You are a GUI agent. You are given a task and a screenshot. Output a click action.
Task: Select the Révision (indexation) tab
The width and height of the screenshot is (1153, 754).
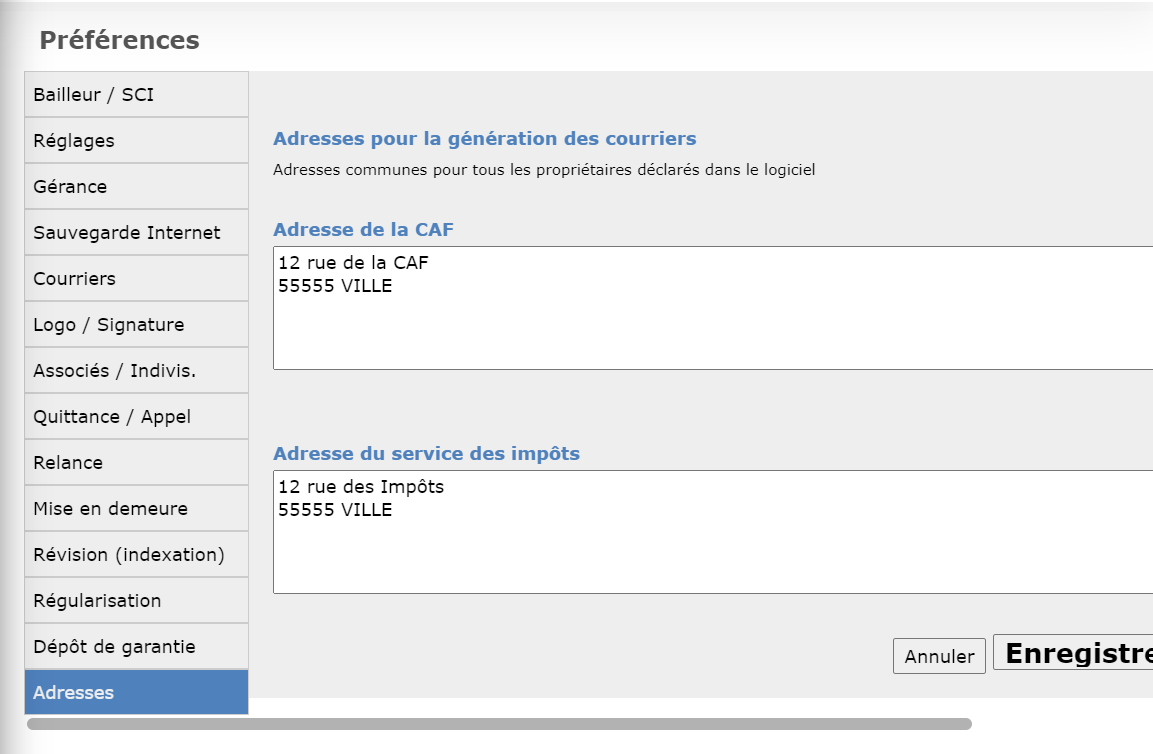136,555
